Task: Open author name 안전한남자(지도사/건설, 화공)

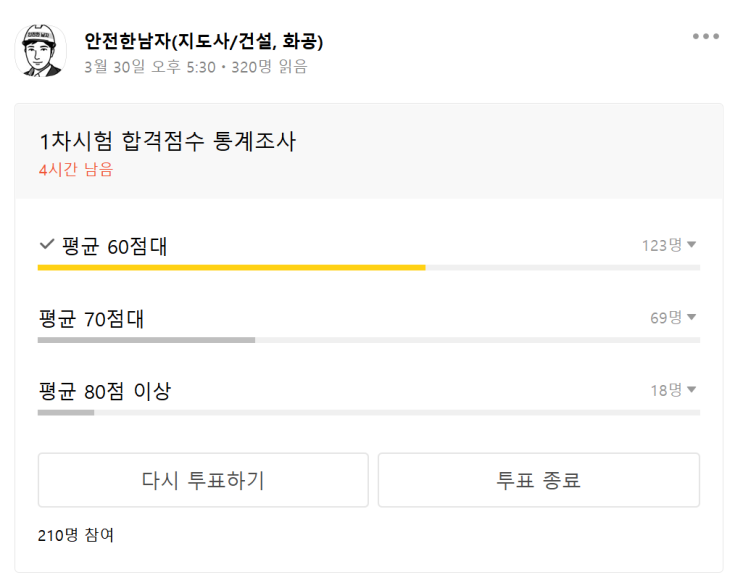Action: (x=204, y=41)
